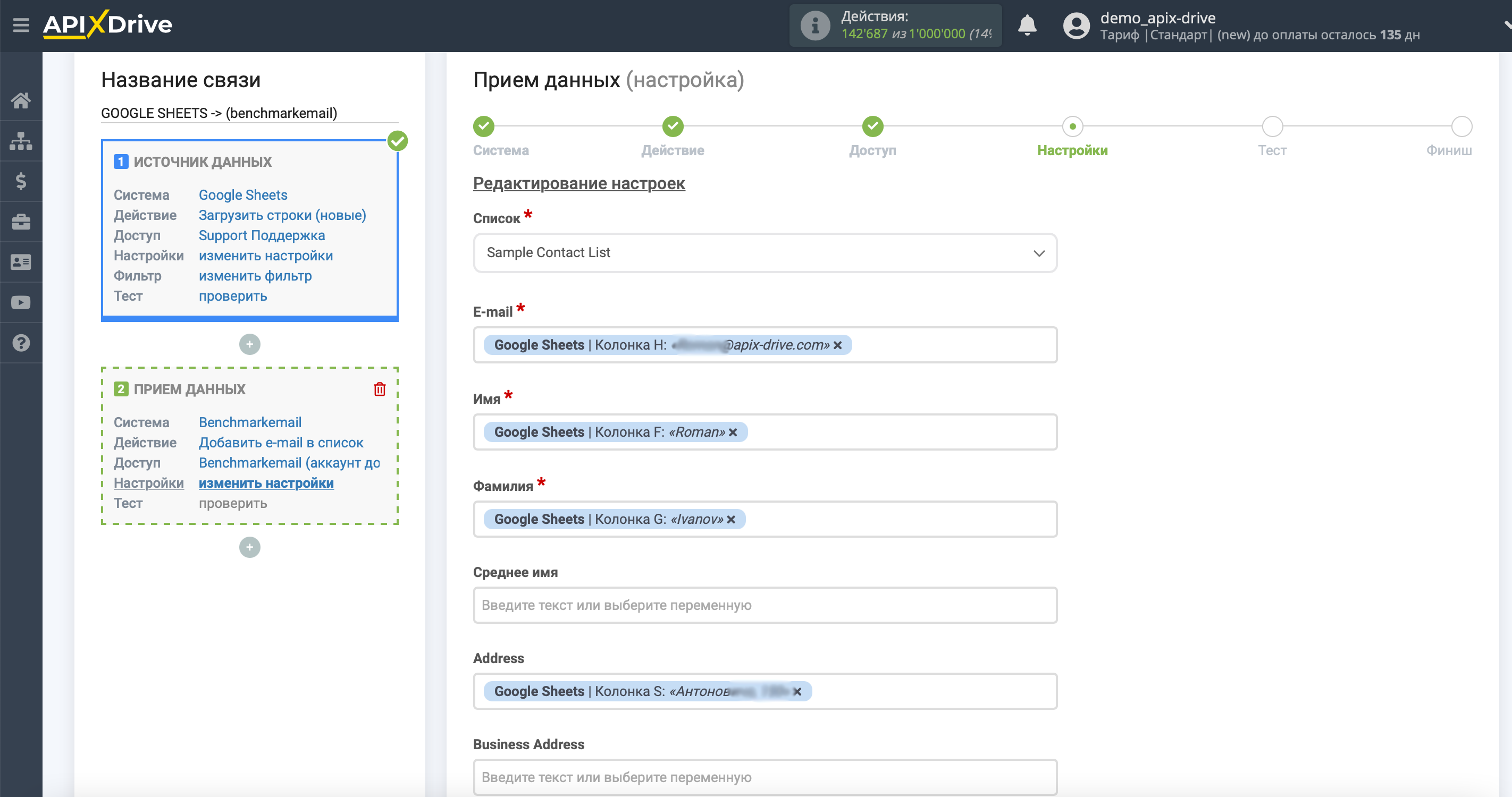This screenshot has height=797, width=1512.
Task: Click the ApiX-Drive logo
Action: point(107,24)
